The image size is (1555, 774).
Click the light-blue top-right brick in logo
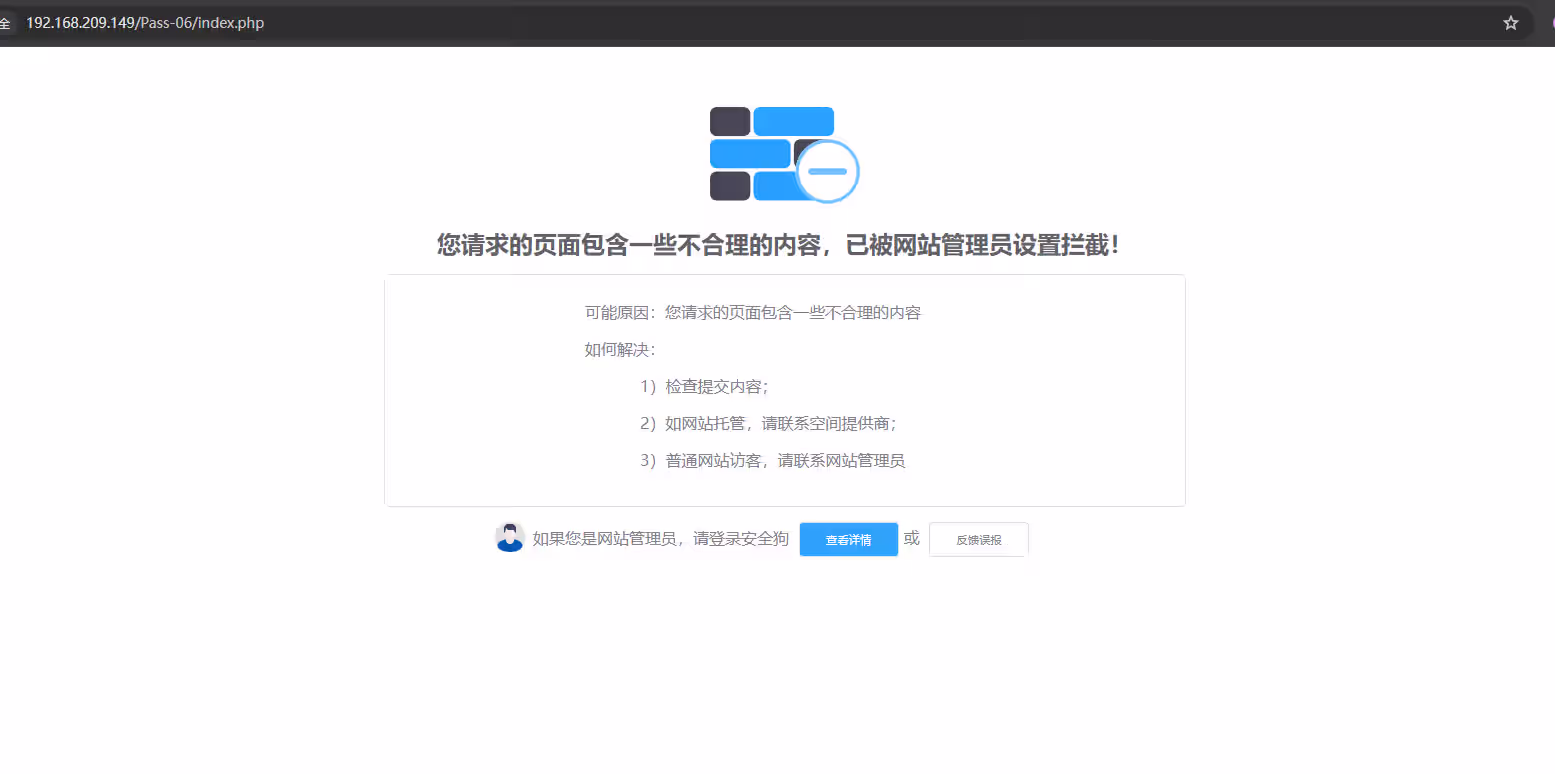click(x=793, y=121)
